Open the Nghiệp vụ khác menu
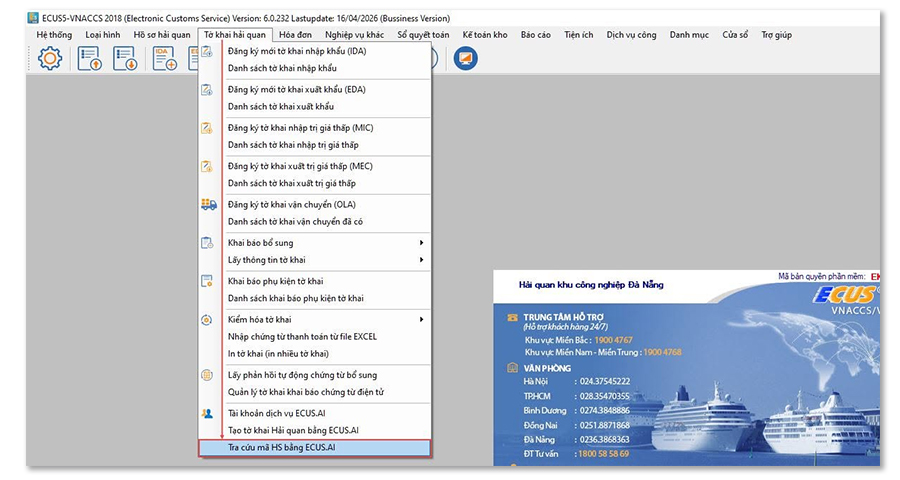900x480 pixels. [x=354, y=35]
